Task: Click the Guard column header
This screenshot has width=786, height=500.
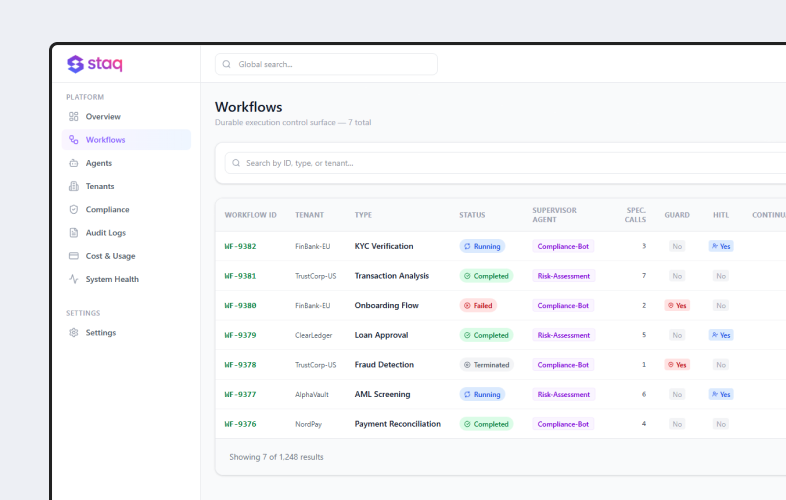Action: click(x=677, y=215)
